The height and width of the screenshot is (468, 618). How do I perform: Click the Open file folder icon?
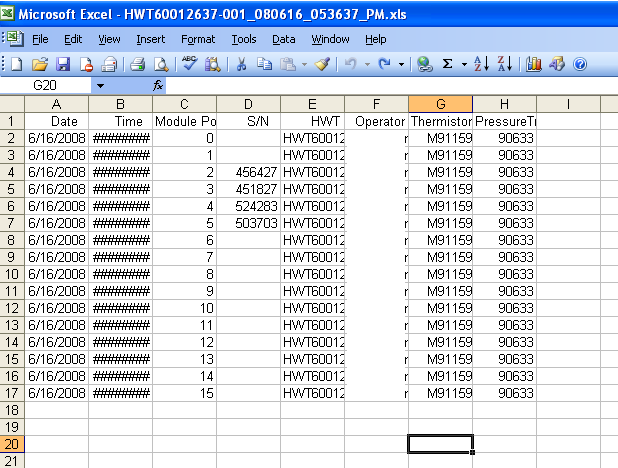[39, 64]
